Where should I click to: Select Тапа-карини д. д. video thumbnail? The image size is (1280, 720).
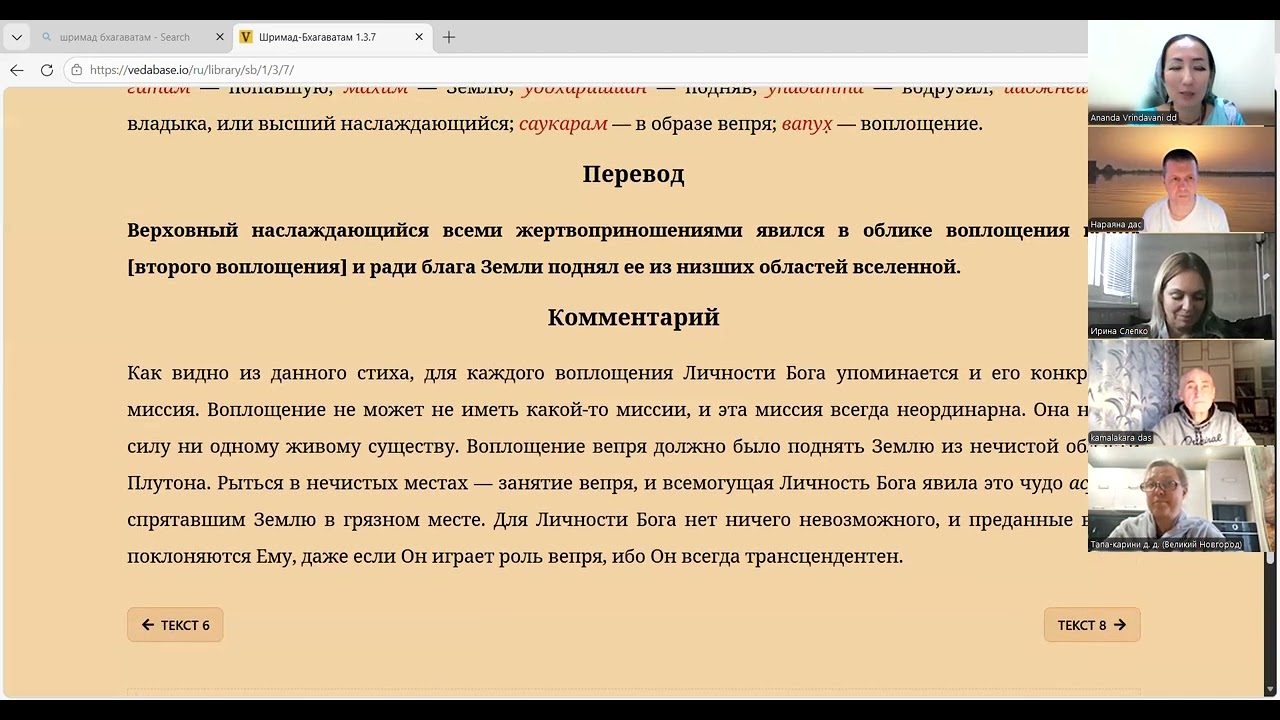click(x=1181, y=499)
